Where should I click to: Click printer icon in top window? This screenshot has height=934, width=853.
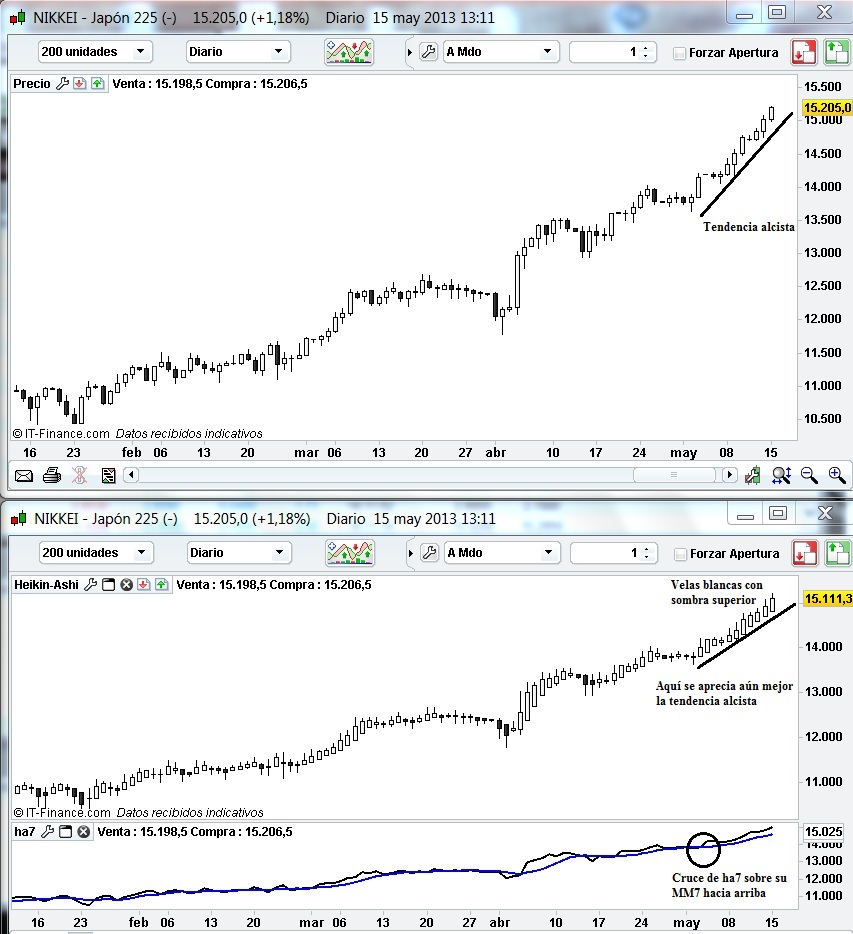coord(52,475)
